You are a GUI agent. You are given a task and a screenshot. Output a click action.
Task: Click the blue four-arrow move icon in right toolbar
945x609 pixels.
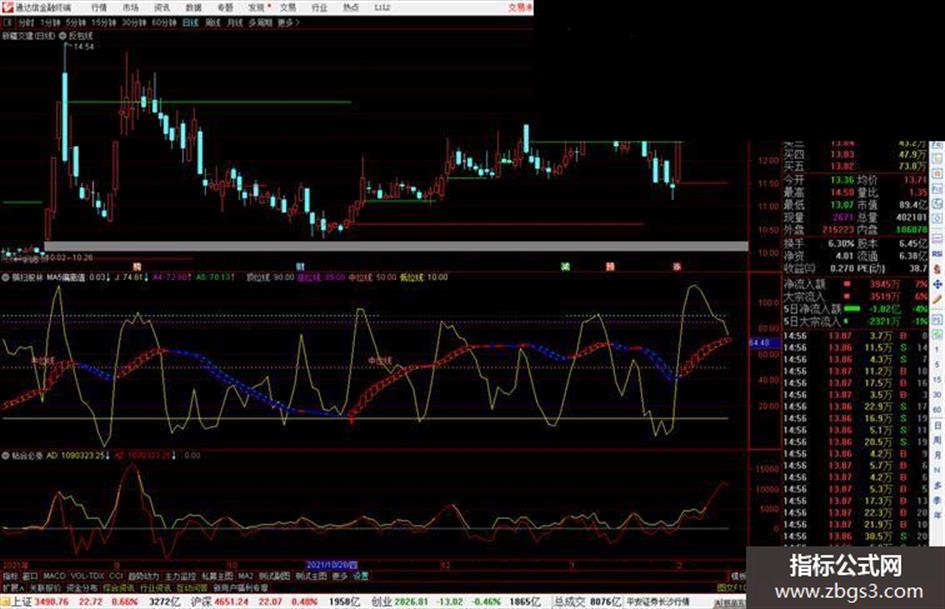(x=937, y=284)
